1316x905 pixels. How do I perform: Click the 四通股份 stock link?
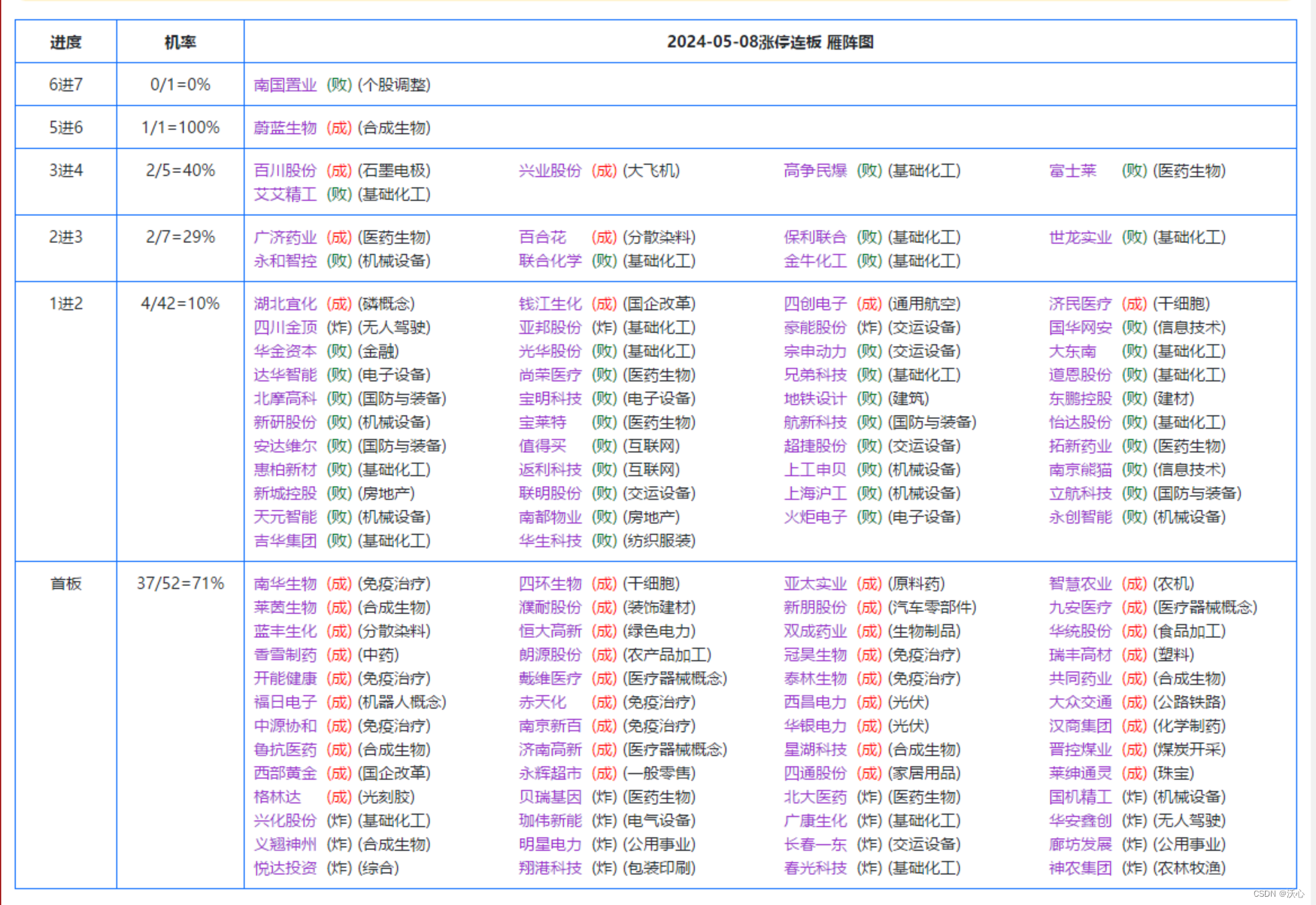pos(815,773)
